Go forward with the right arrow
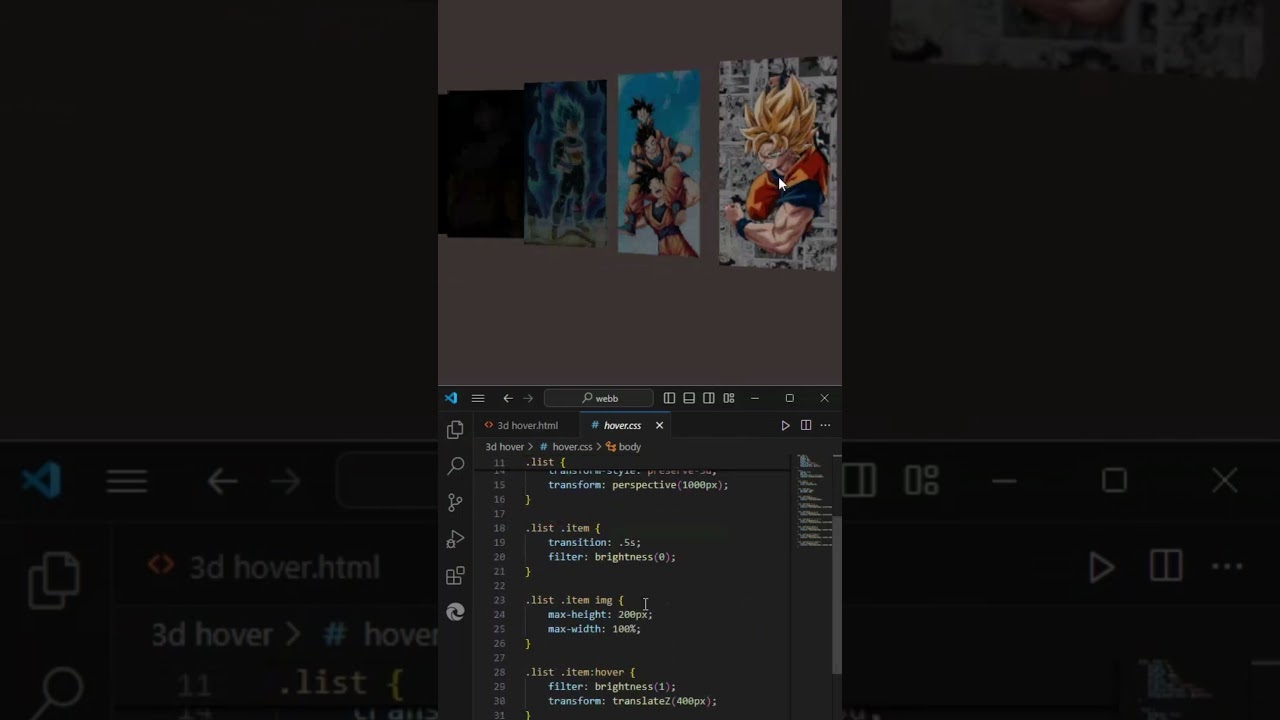The height and width of the screenshot is (720, 1280). click(528, 398)
